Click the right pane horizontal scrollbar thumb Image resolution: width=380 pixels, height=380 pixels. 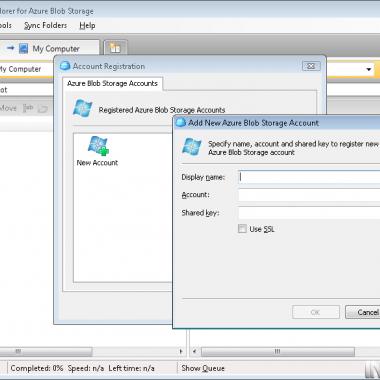278,351
